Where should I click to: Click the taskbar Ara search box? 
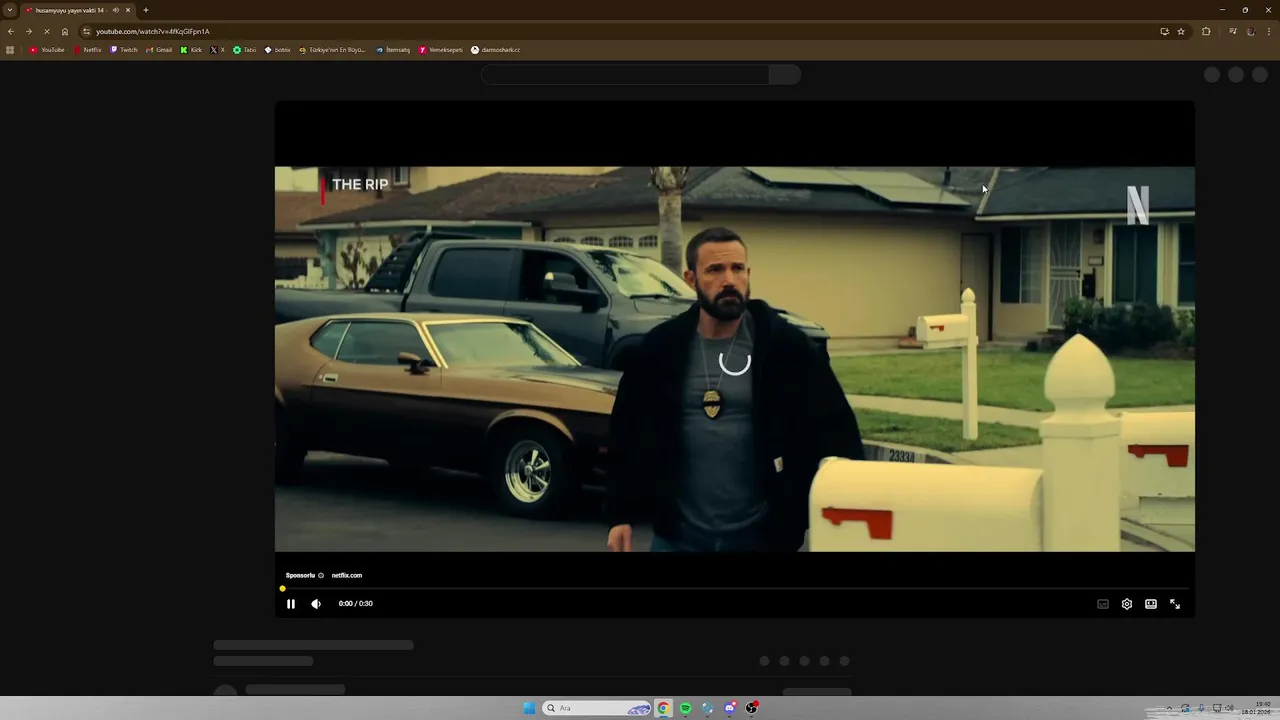click(x=598, y=708)
